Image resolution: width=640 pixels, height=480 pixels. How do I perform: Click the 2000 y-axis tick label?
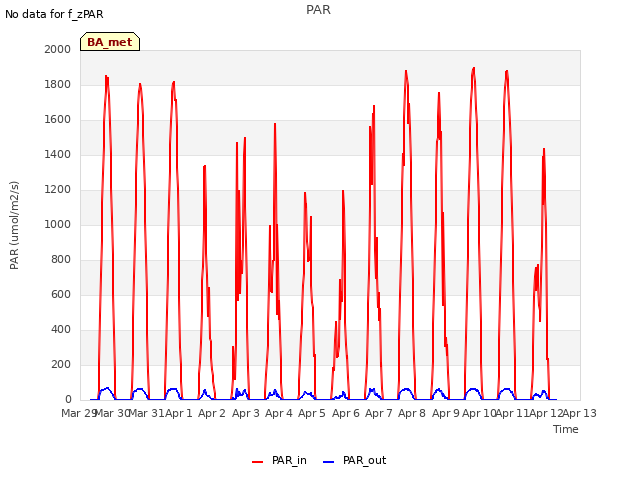tap(58, 49)
